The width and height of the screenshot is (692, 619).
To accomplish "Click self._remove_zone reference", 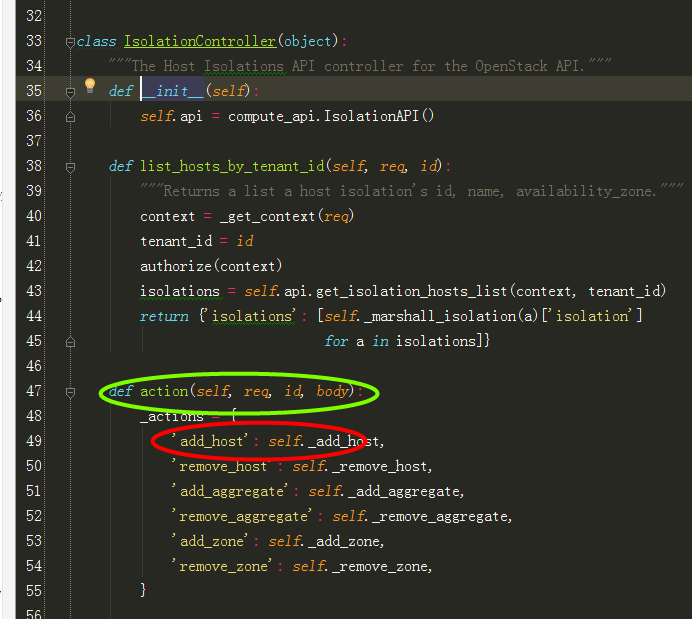I will coord(360,566).
